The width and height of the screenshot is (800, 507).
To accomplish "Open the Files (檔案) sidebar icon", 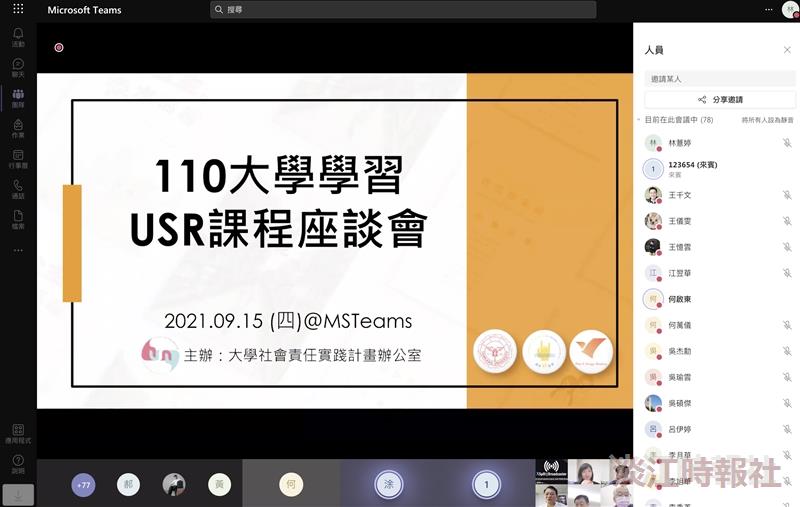I will point(18,219).
